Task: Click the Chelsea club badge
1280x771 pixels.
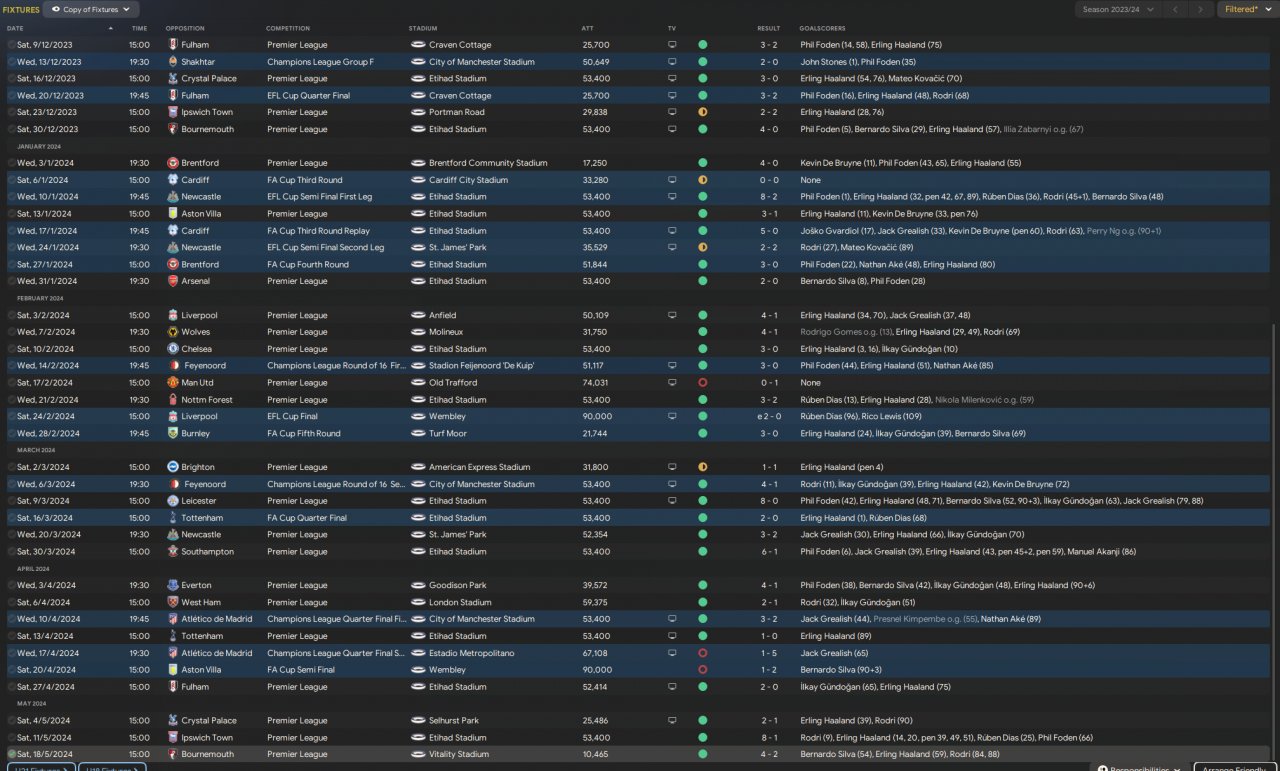Action: pos(173,349)
